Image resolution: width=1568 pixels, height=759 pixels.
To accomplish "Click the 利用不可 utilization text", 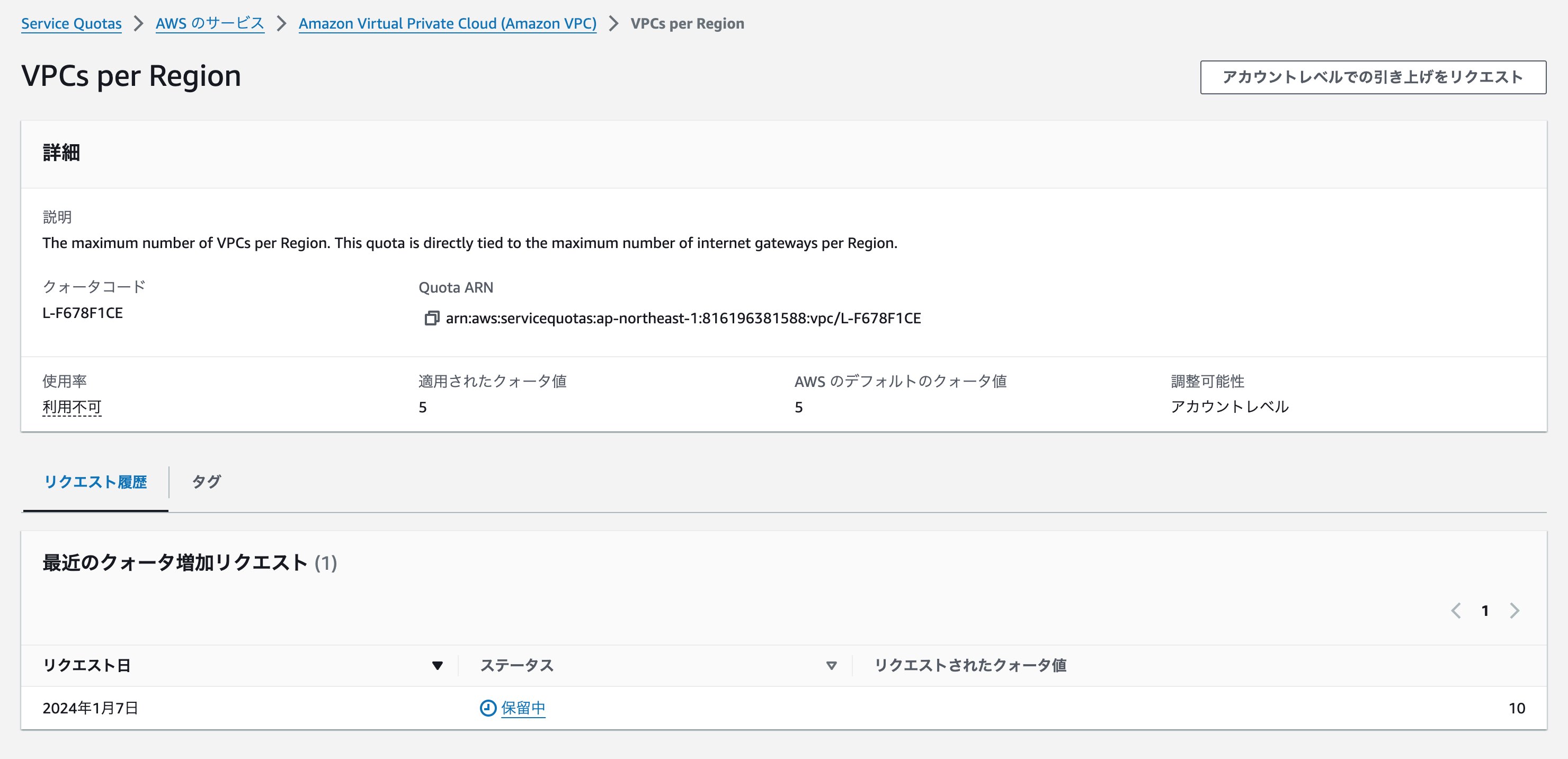I will (72, 407).
